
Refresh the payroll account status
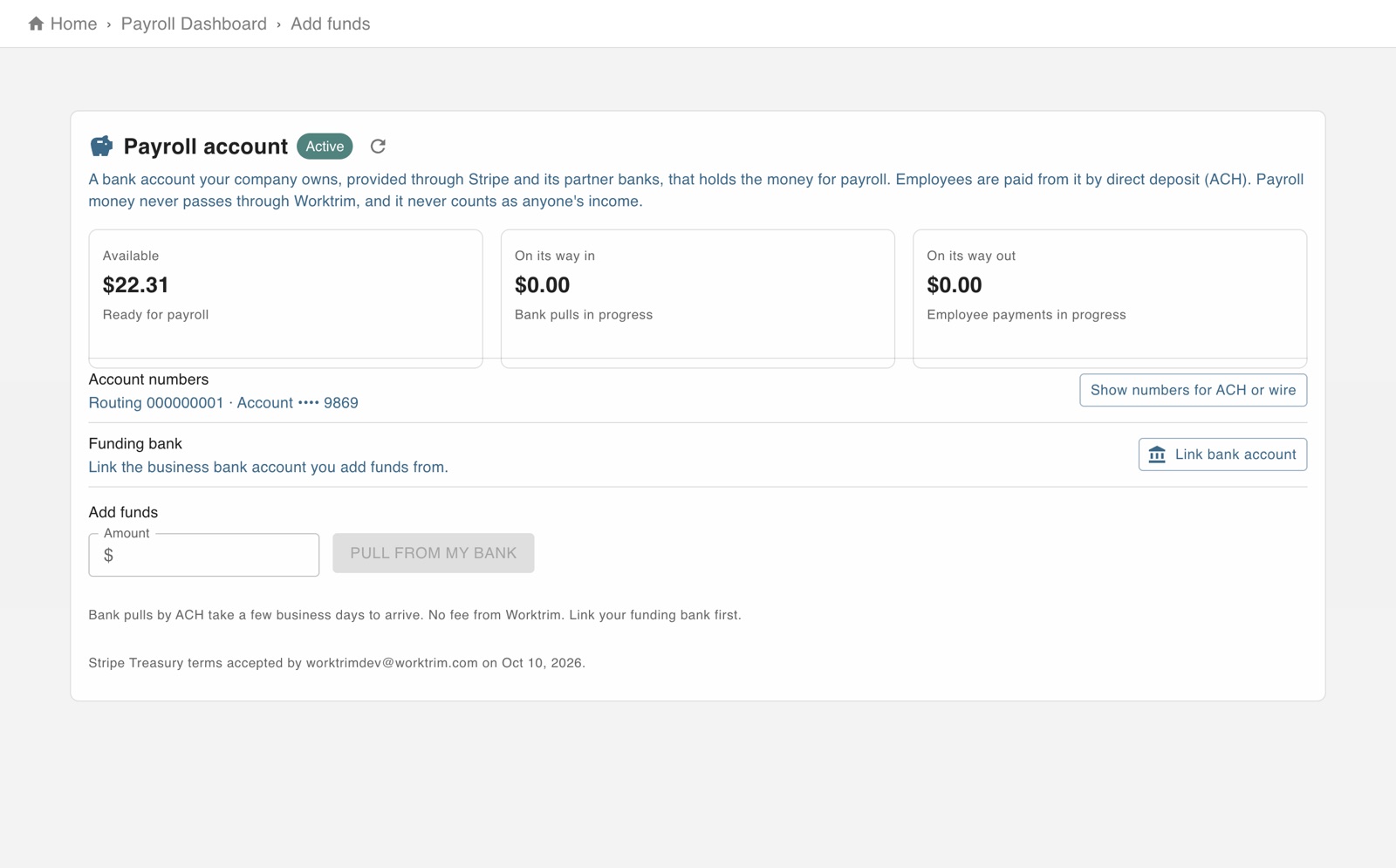[x=378, y=147]
